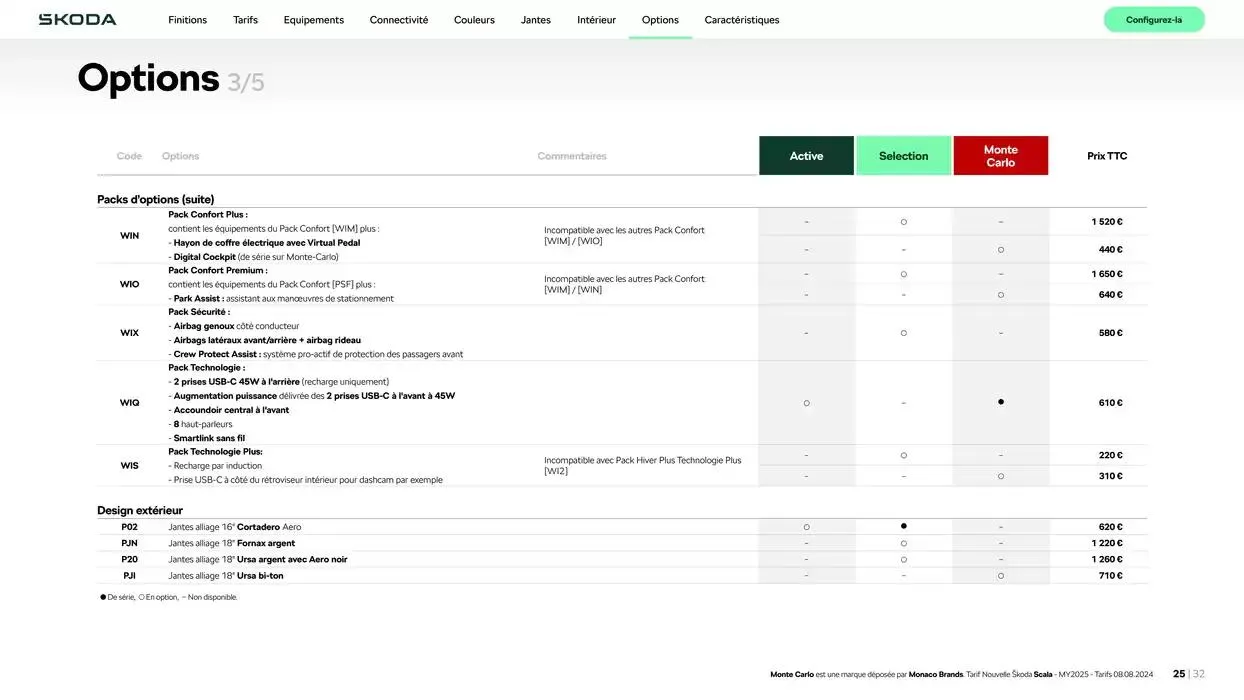
Task: Switch to the Equipements tab
Action: coord(313,20)
